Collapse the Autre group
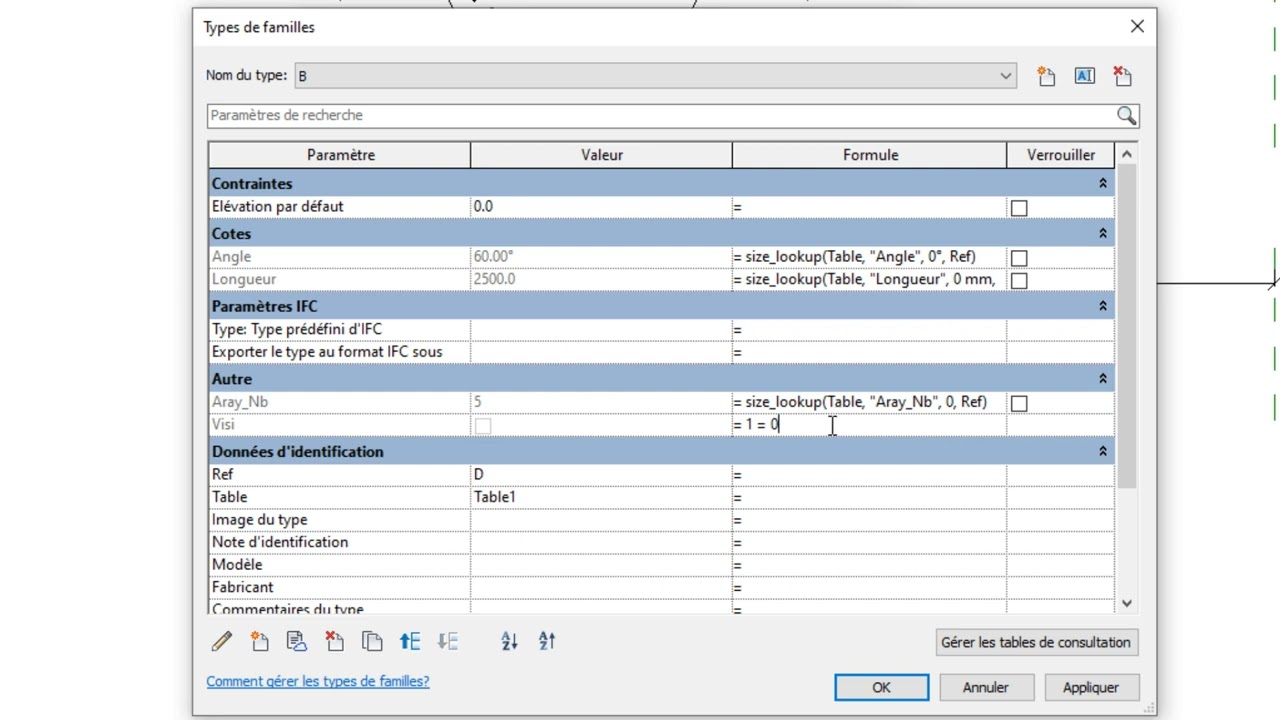 click(1103, 379)
